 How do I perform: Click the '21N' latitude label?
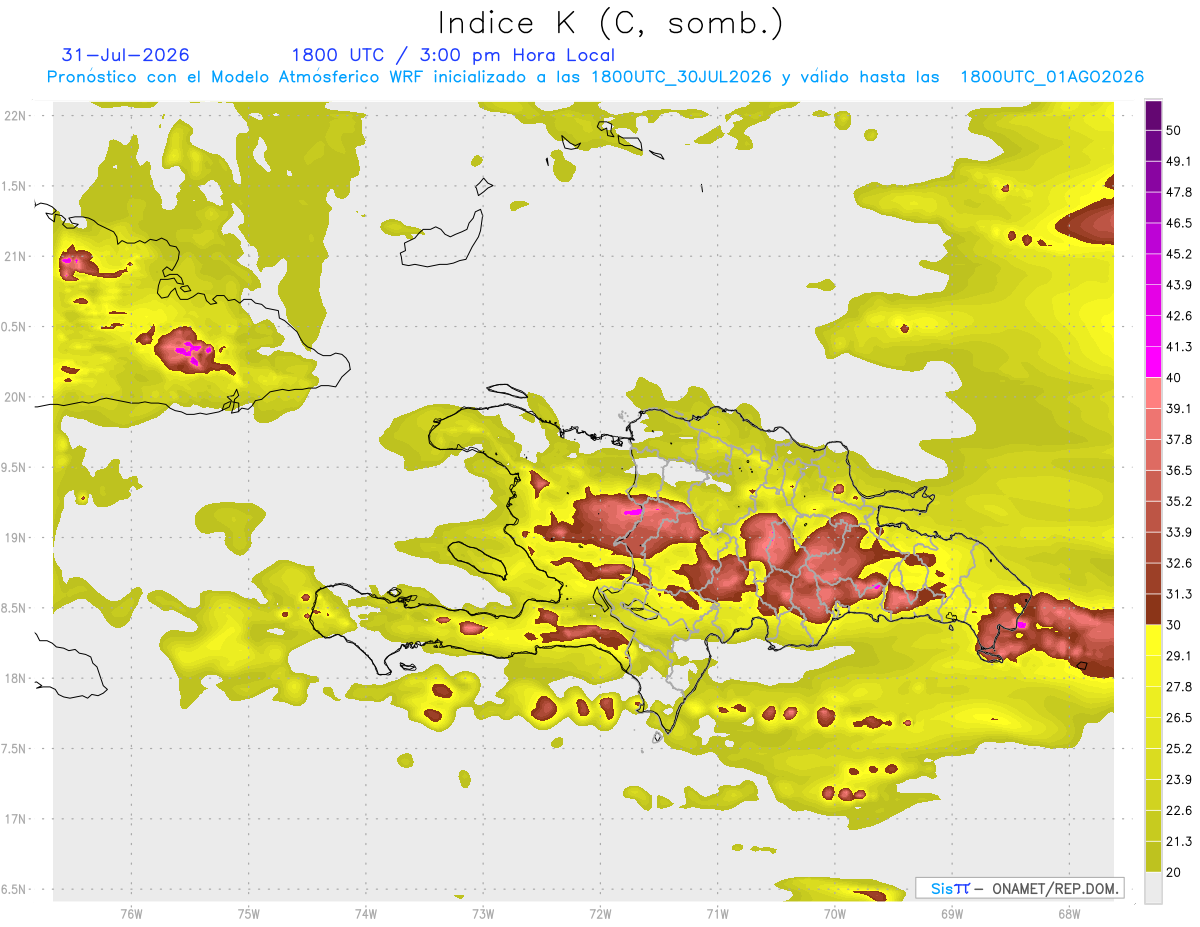pyautogui.click(x=17, y=257)
